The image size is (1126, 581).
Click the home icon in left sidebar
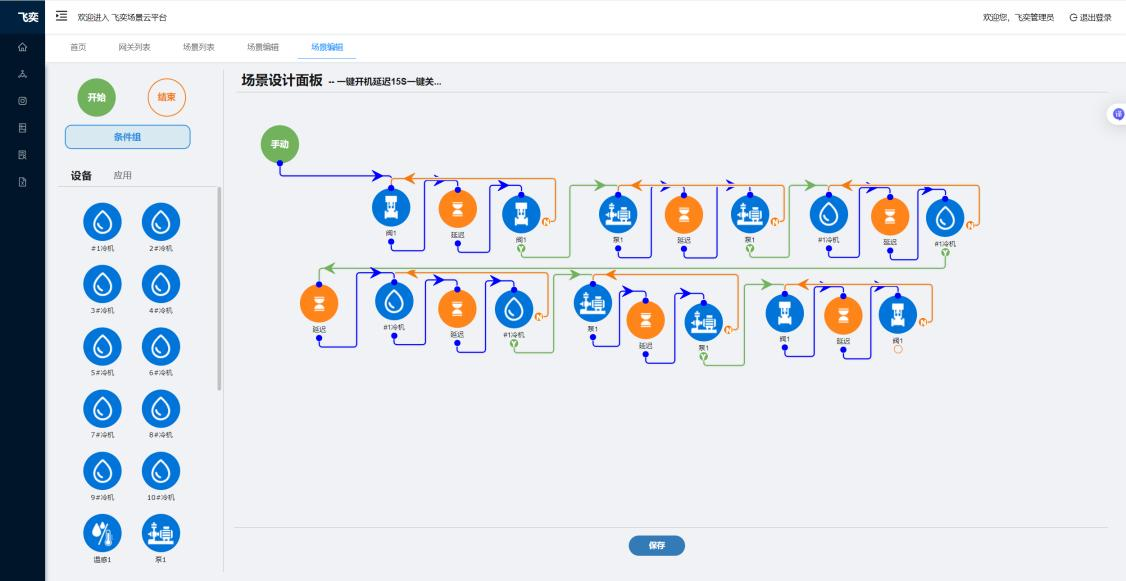coord(22,47)
